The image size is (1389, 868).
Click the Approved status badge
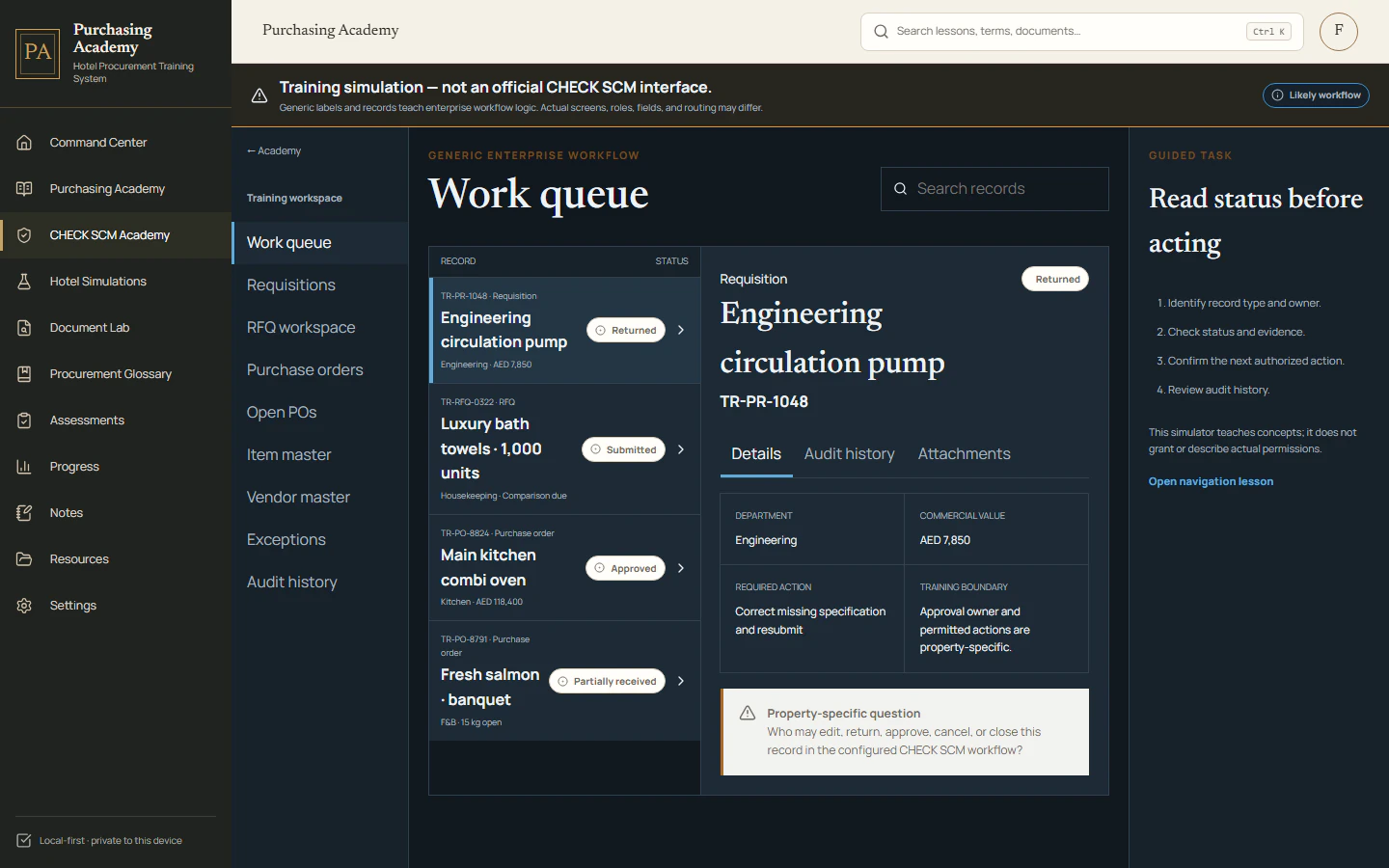625,568
